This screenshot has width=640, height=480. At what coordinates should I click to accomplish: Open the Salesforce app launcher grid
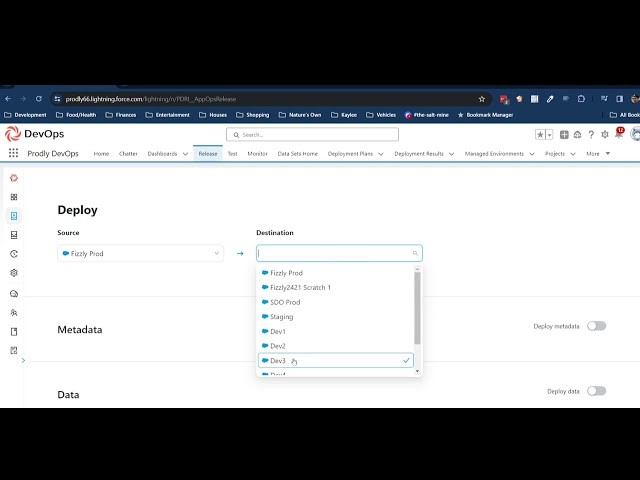(13, 153)
